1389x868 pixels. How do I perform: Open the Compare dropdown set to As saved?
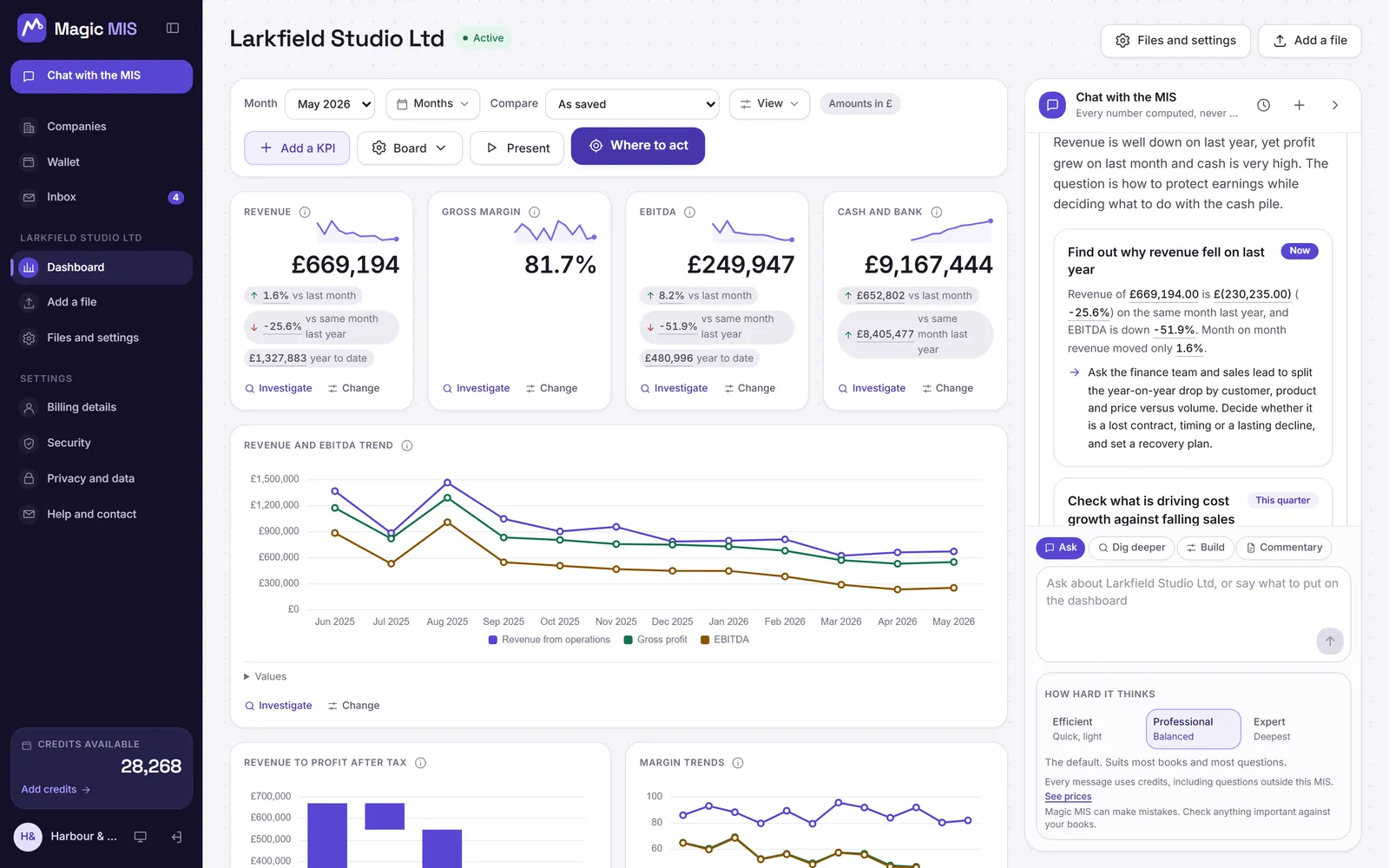tap(632, 104)
